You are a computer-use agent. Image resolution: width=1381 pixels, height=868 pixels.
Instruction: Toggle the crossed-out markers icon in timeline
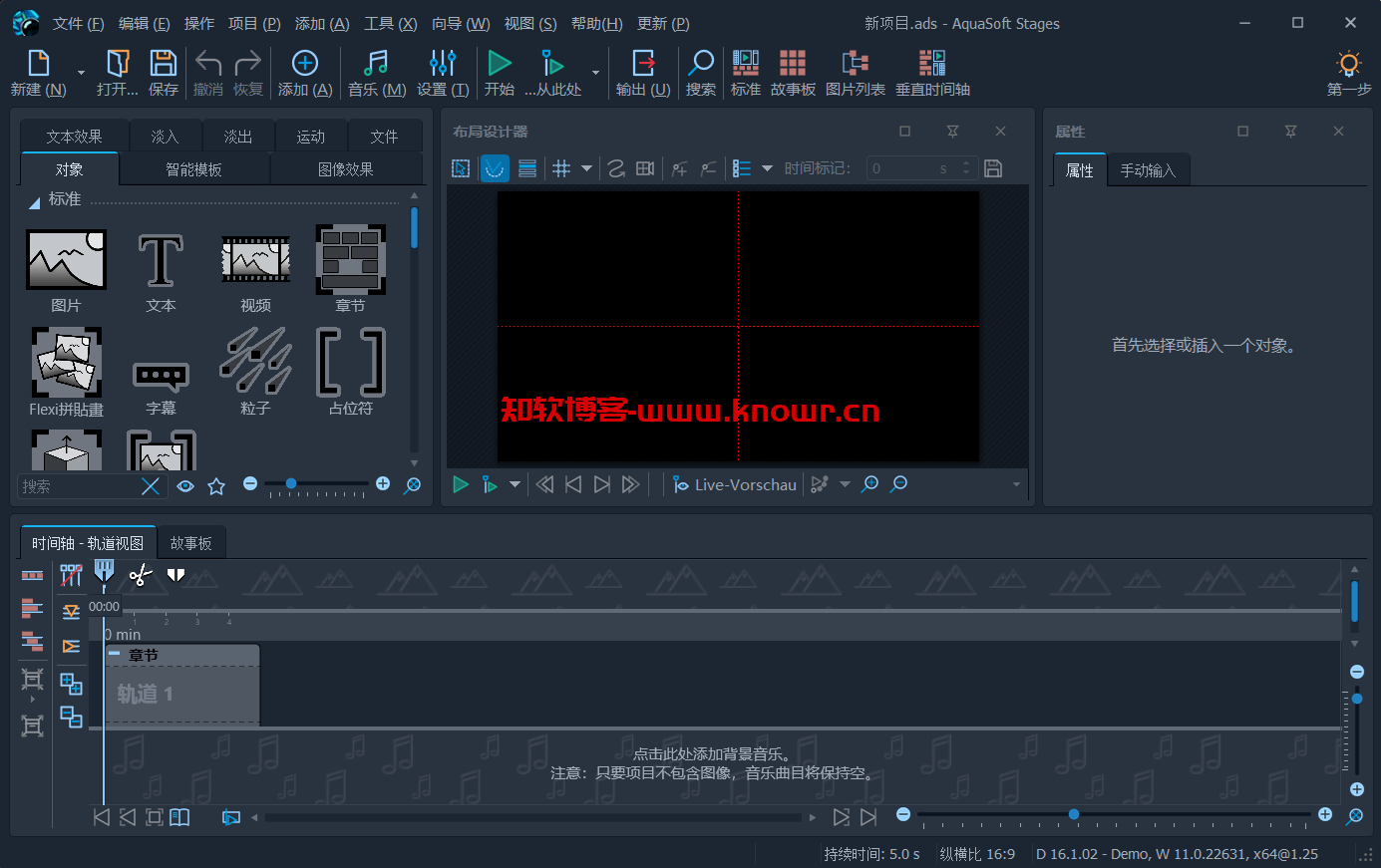[x=71, y=575]
